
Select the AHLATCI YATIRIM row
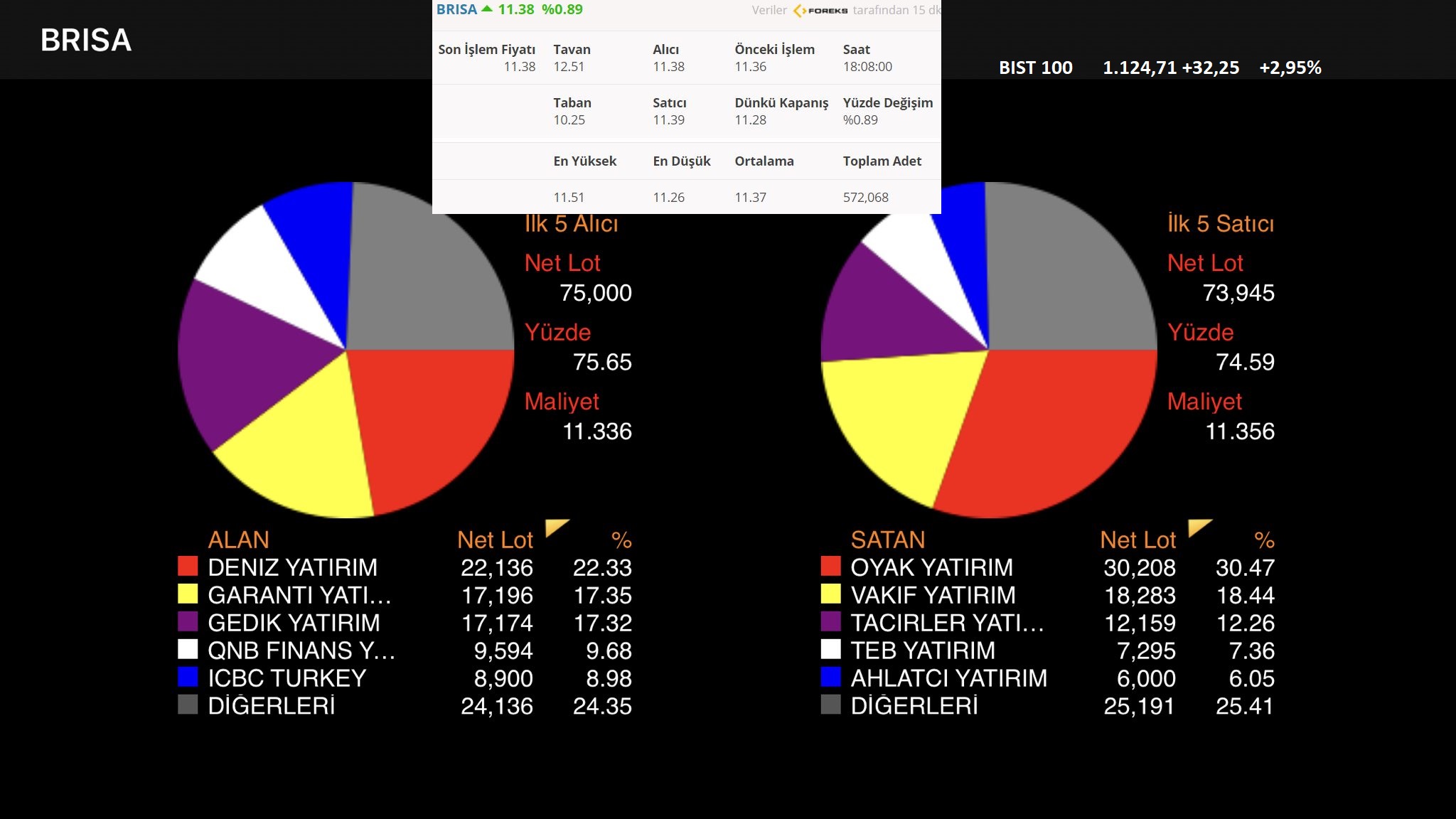(x=1048, y=678)
